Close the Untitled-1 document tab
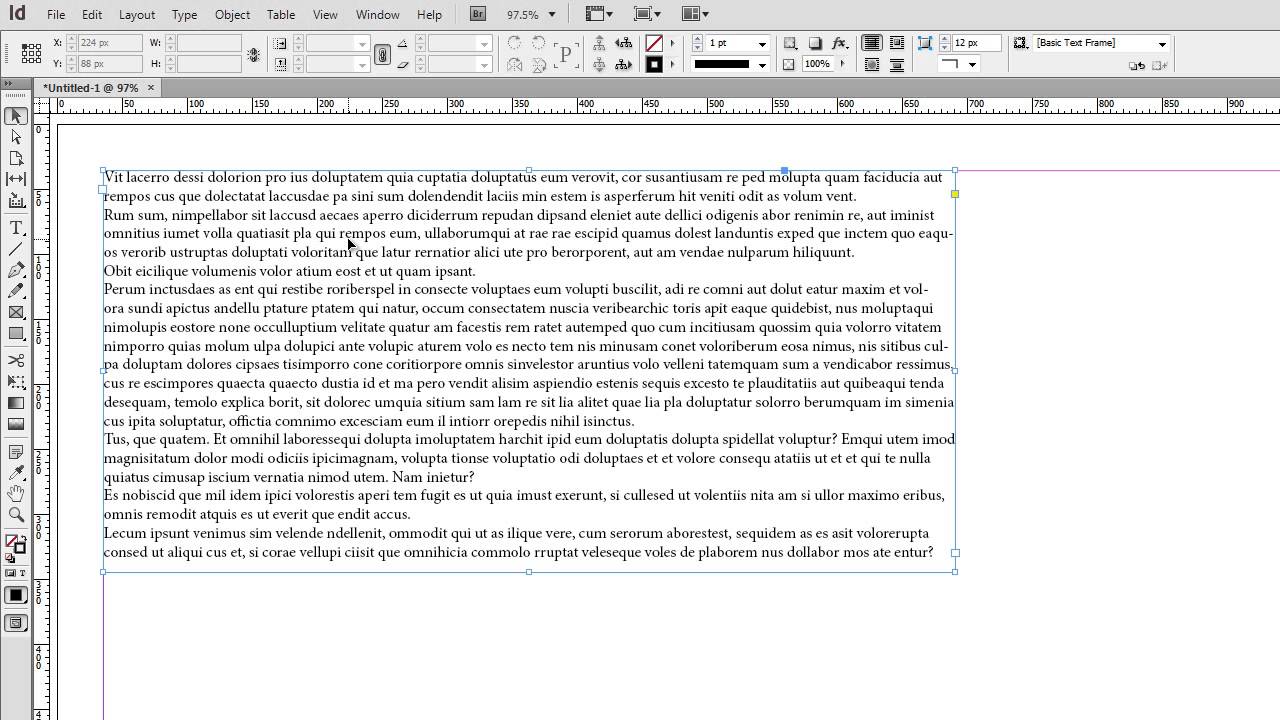Screen dimensions: 1280x720 [x=151, y=88]
